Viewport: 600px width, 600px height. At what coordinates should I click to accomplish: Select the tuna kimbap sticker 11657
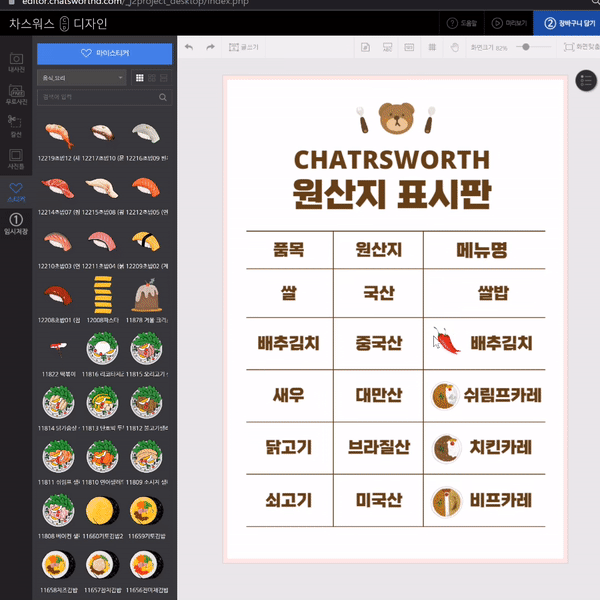tap(103, 565)
